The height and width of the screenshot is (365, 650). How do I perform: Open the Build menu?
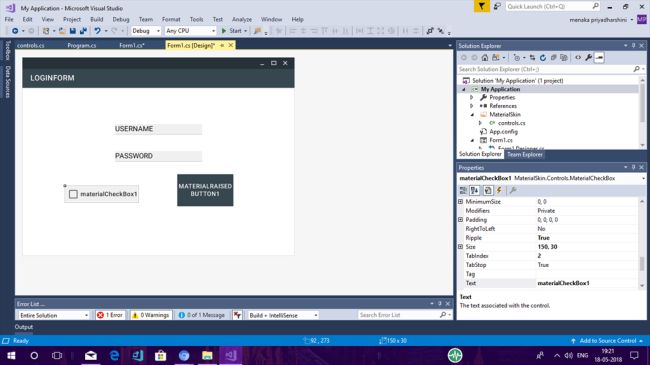(97, 19)
